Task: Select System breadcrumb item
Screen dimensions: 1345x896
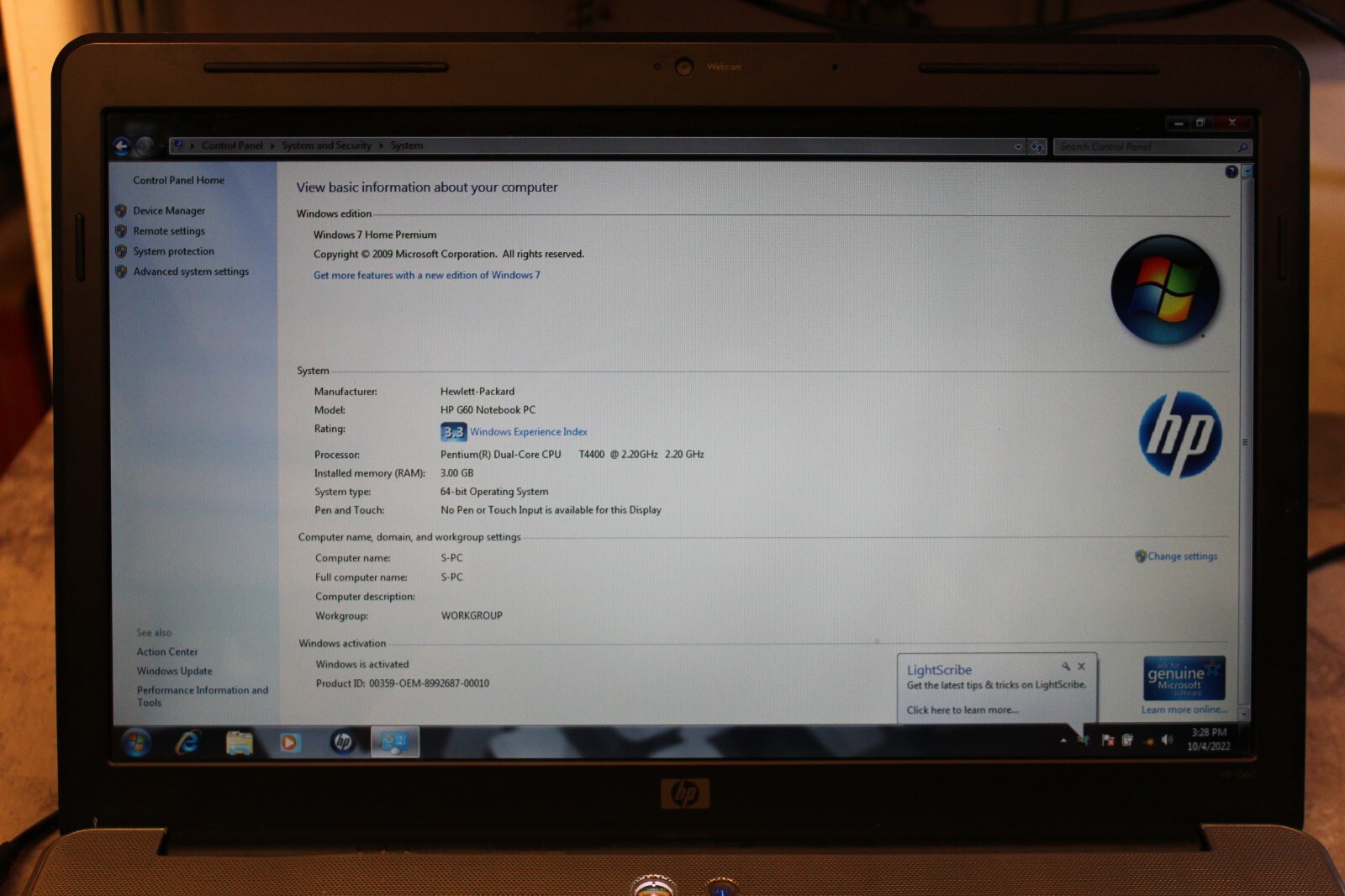Action: [x=407, y=146]
